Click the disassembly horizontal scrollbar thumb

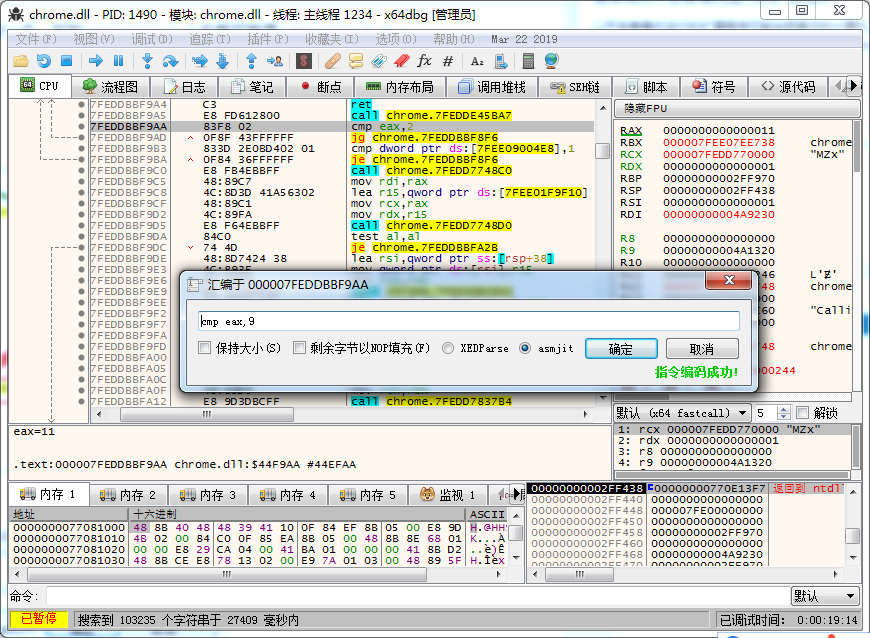tap(207, 414)
